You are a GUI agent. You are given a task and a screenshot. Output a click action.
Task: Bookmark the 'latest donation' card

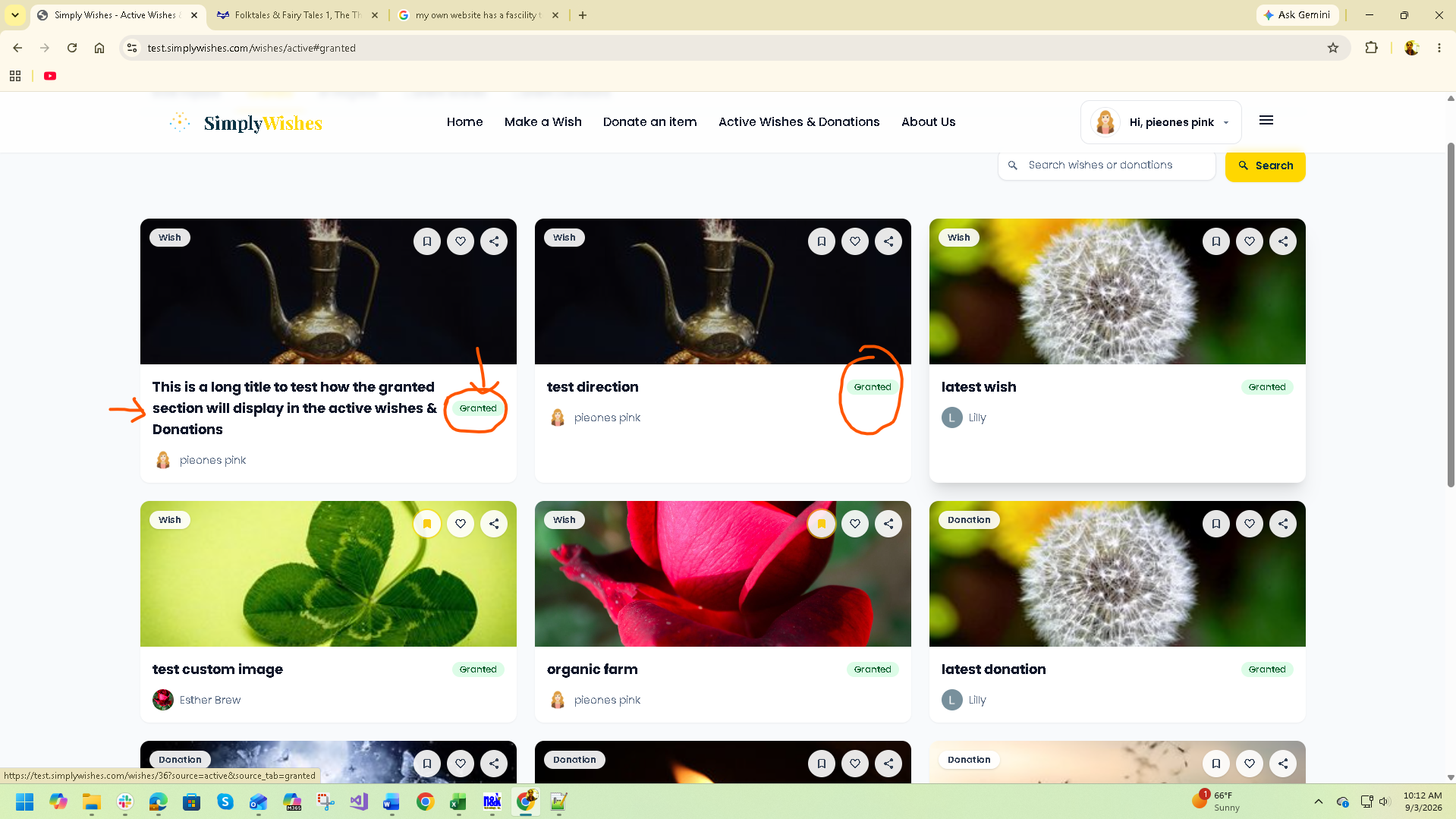1216,524
